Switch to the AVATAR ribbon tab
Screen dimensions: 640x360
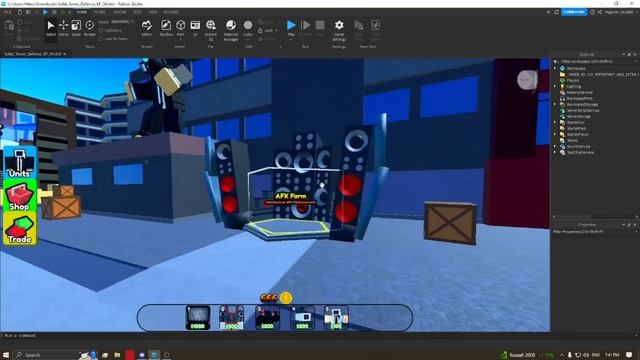pyautogui.click(x=120, y=12)
